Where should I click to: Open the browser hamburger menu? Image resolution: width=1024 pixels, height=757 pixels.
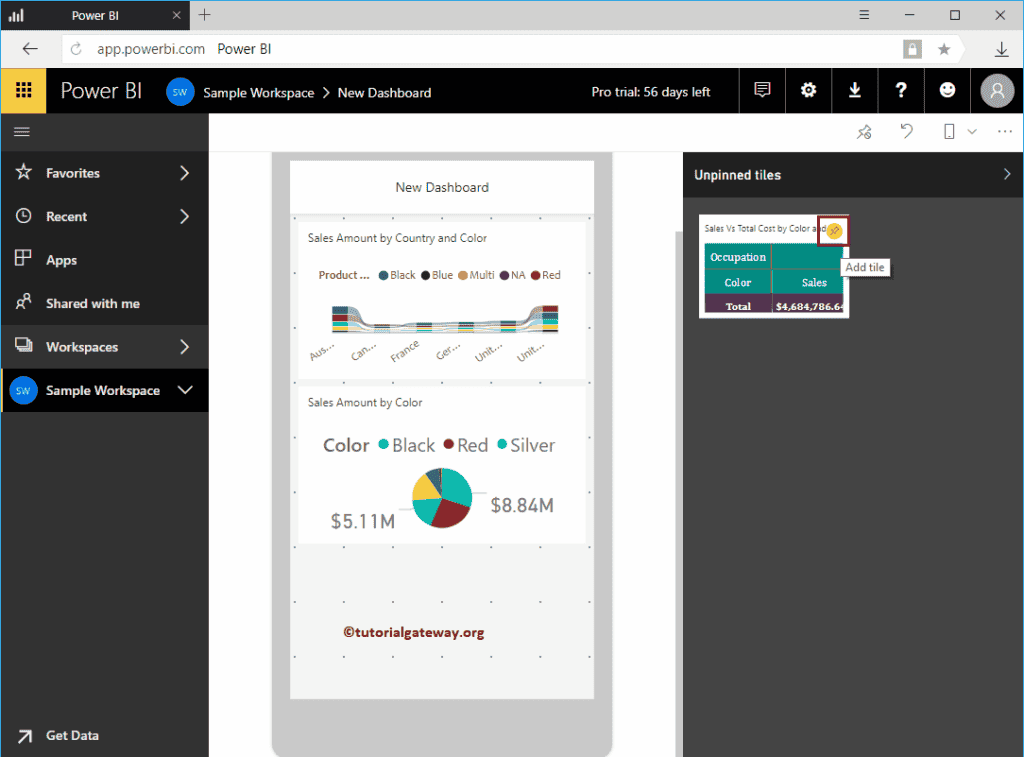click(864, 15)
